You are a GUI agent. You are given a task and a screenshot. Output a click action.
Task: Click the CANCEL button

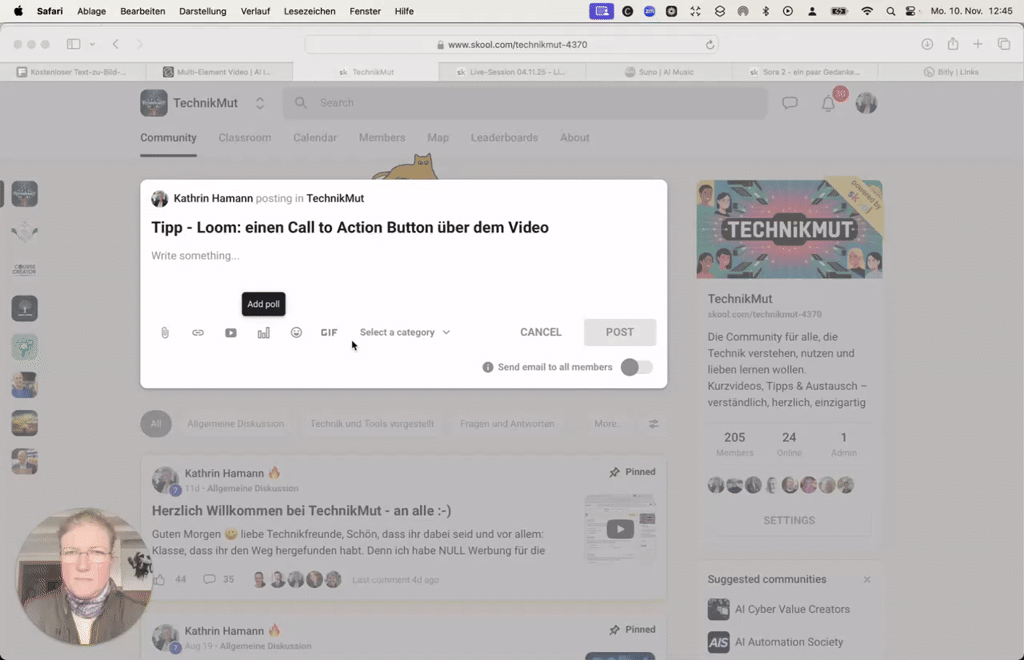tap(540, 332)
